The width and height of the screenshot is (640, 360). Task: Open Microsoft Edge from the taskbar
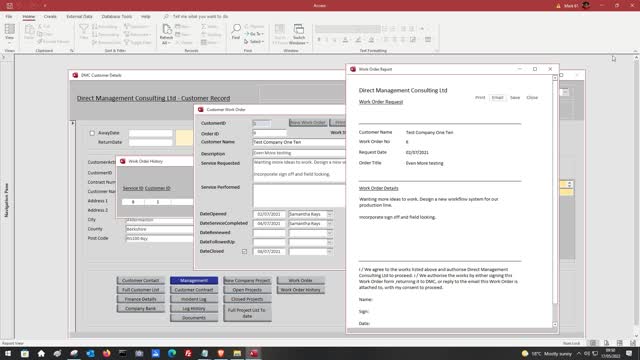(x=172, y=353)
